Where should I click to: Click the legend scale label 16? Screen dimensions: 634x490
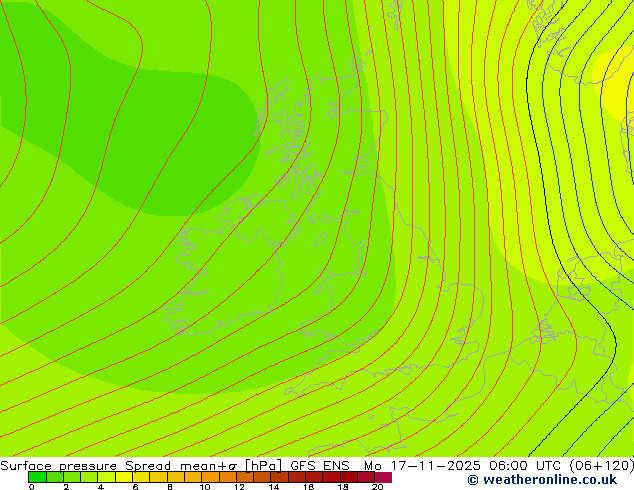(x=308, y=487)
